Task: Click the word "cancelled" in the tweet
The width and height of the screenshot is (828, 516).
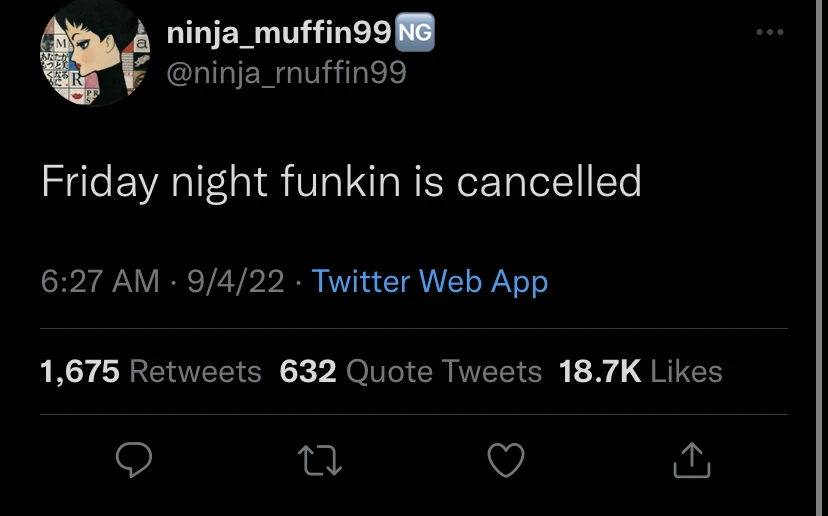Action: coord(549,182)
